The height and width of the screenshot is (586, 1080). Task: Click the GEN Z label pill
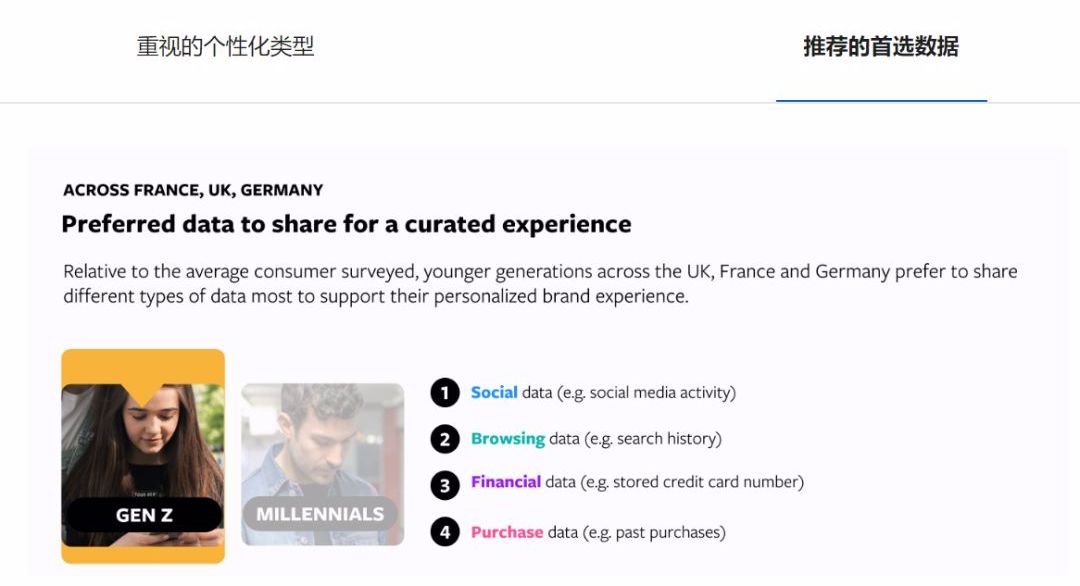(143, 515)
